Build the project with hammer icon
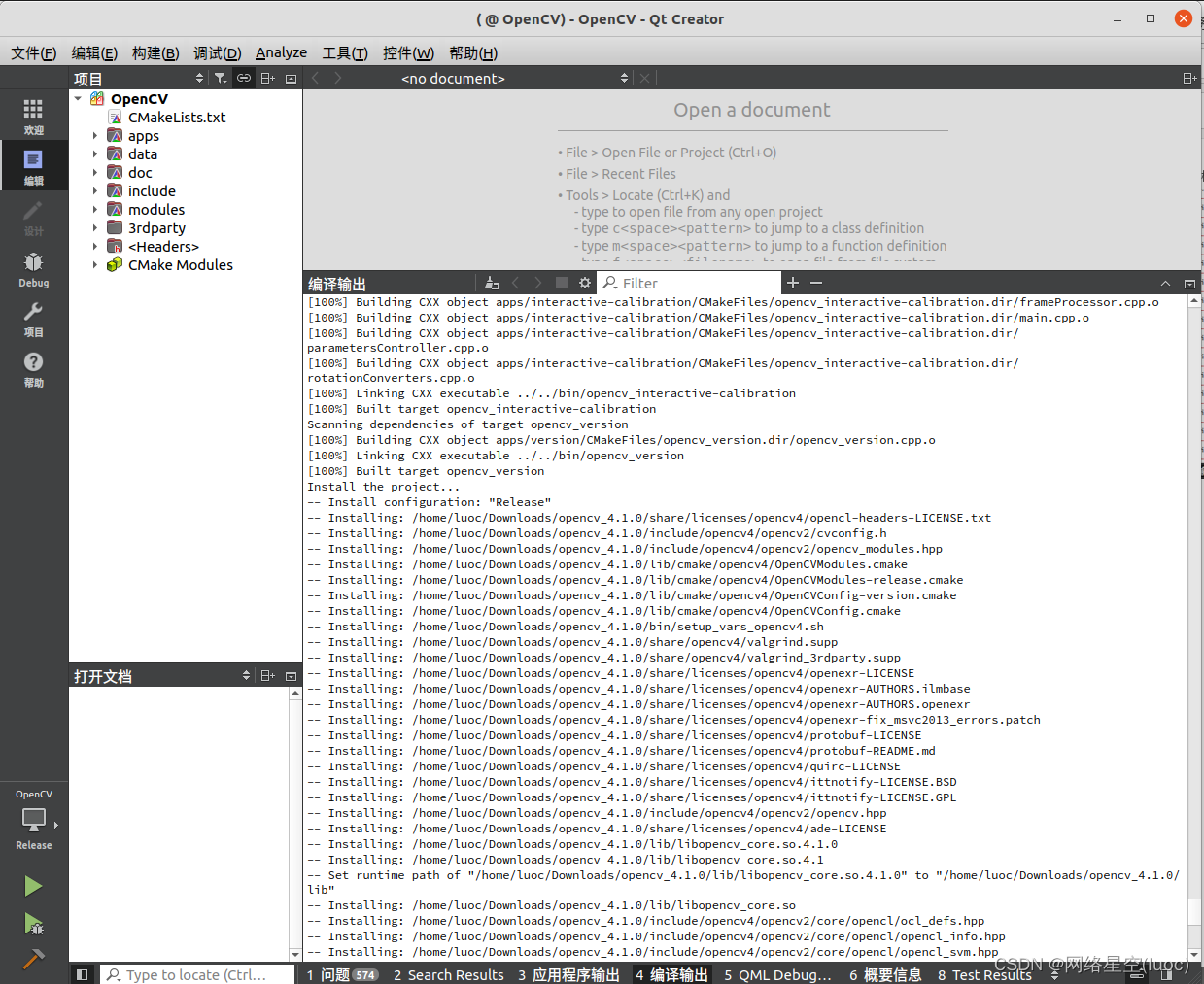 pos(33,959)
